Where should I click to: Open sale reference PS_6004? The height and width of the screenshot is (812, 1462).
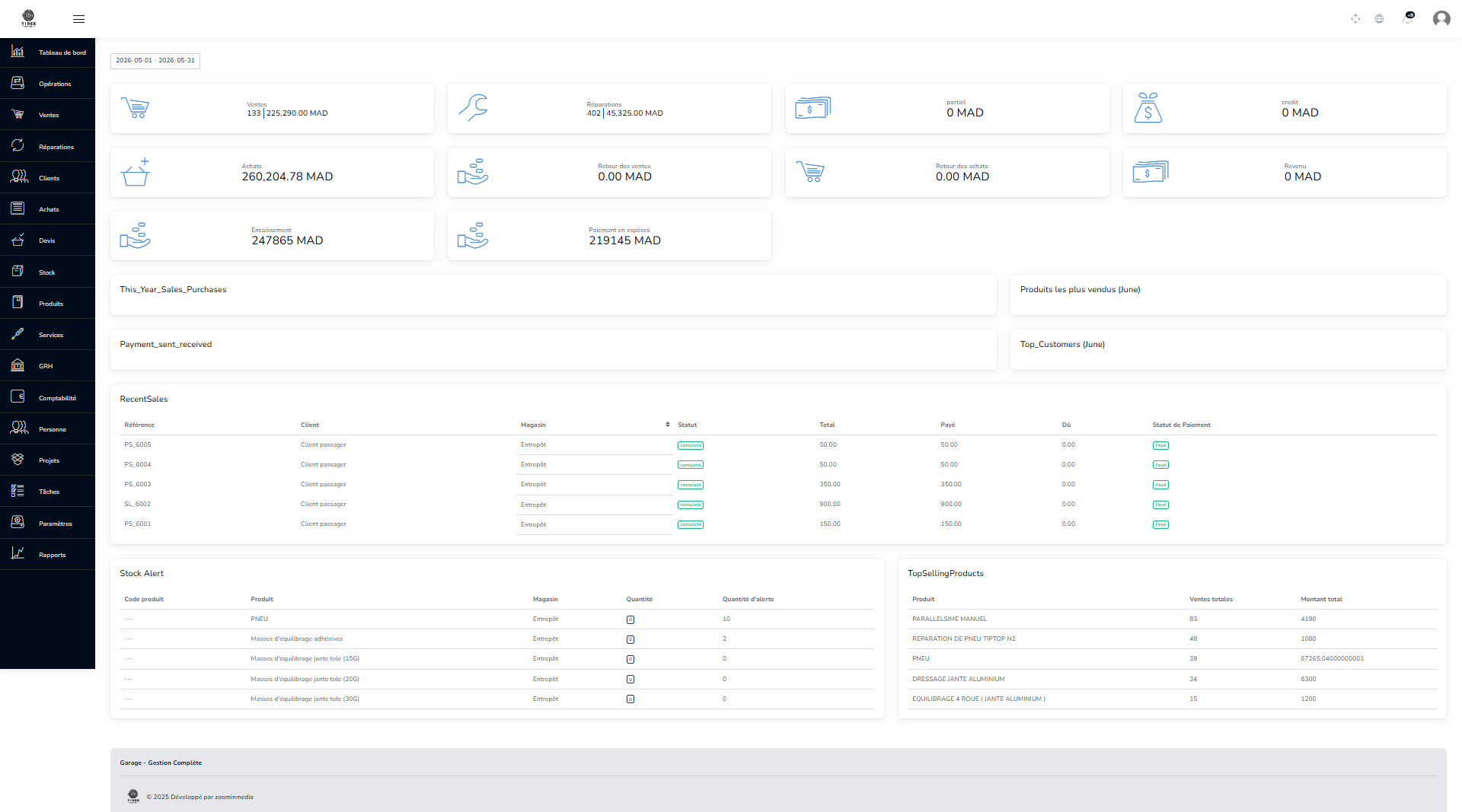click(138, 464)
